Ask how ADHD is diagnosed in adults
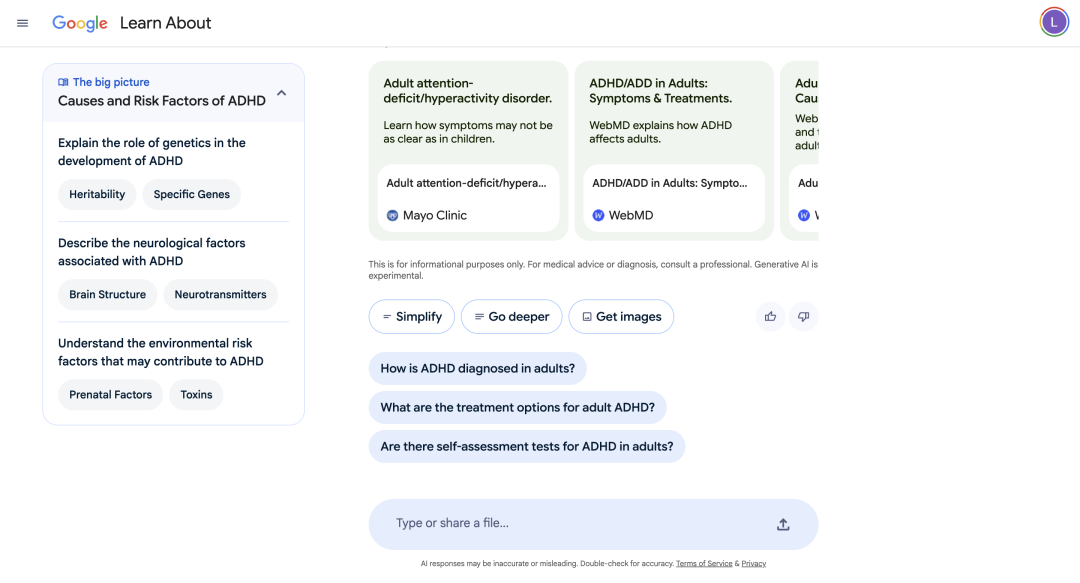This screenshot has height=583, width=1080. (477, 368)
